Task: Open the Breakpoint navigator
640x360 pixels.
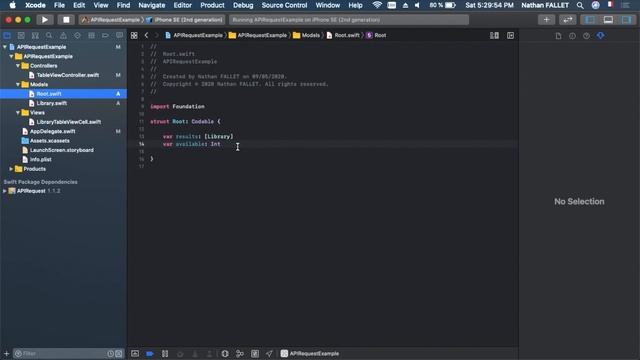Action: (105, 36)
